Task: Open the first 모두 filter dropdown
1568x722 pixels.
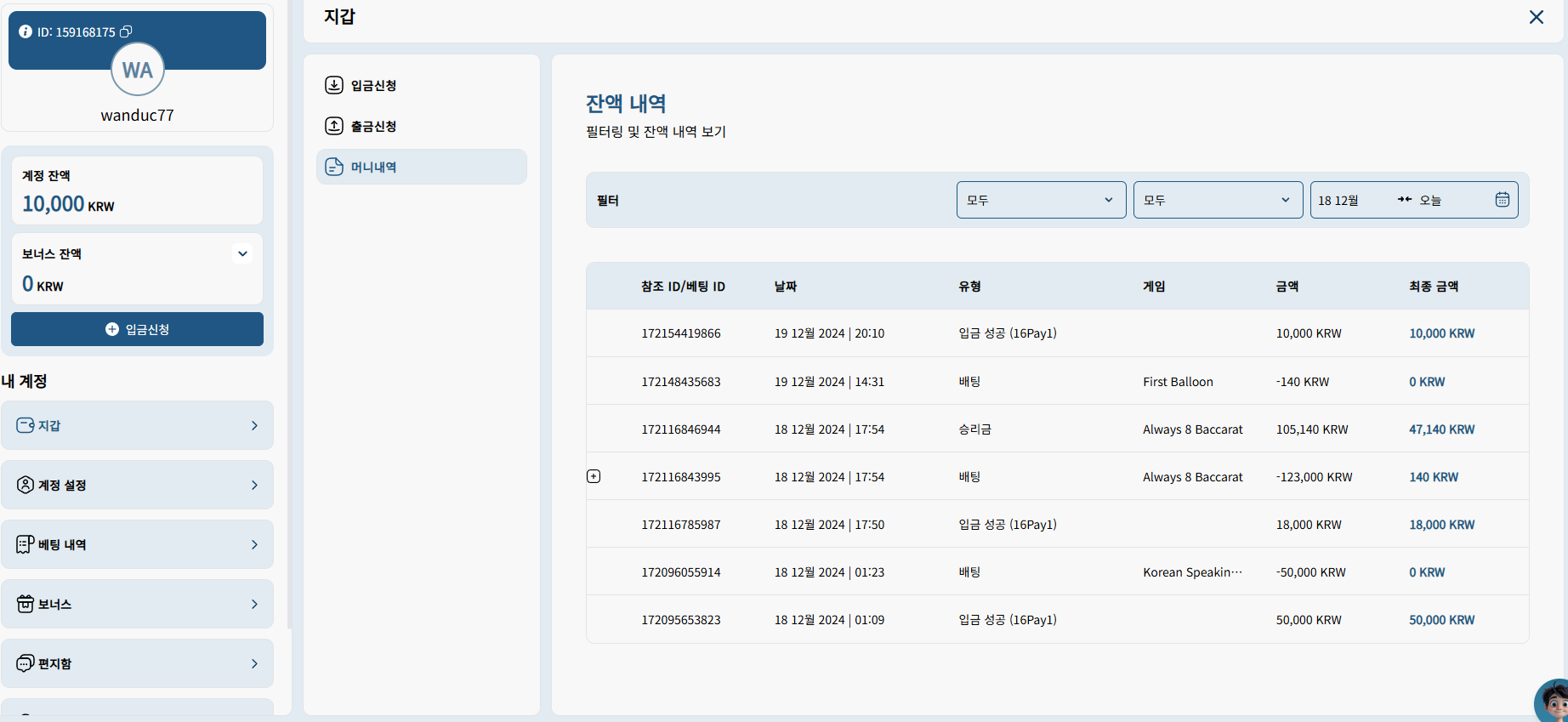Action: pos(1042,200)
